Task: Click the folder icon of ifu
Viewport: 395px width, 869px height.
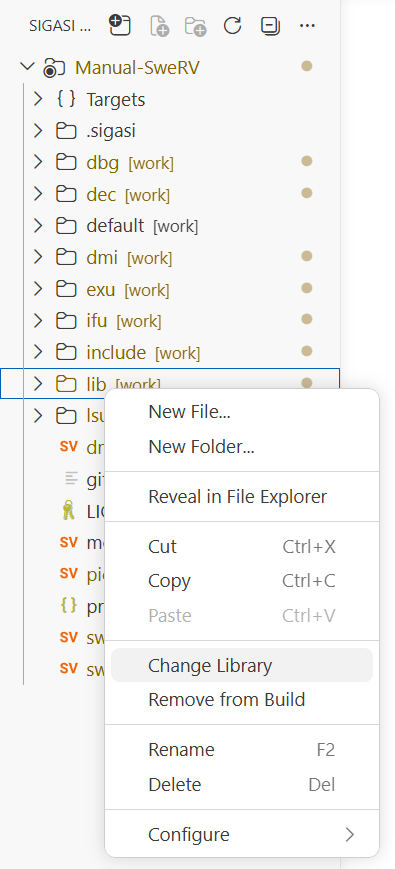Action: 66,321
